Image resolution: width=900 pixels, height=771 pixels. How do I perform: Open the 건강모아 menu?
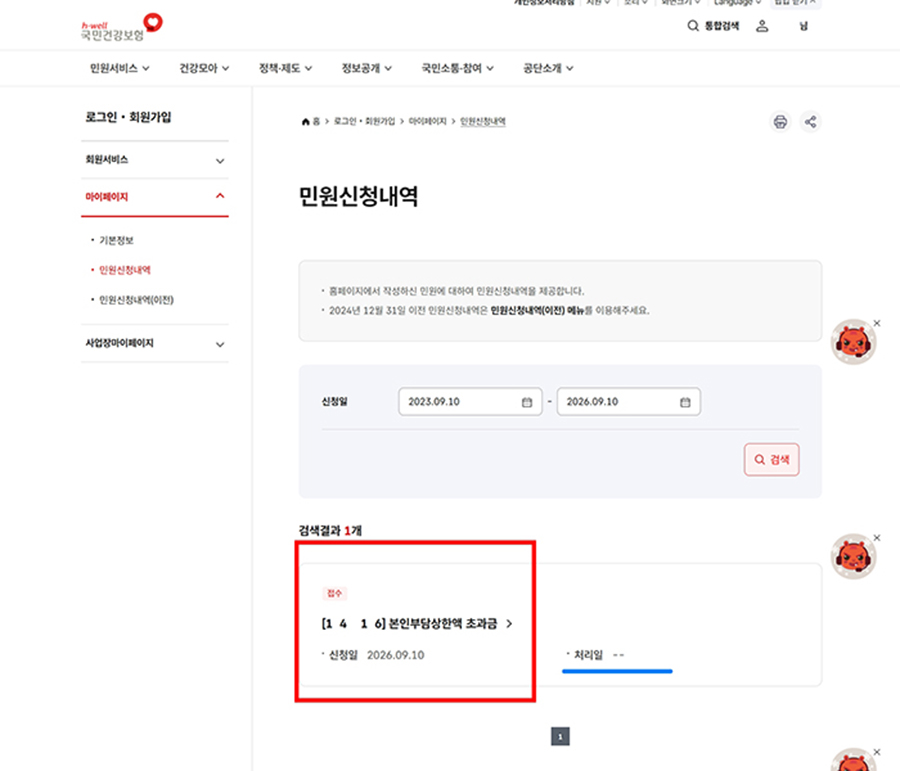(204, 68)
